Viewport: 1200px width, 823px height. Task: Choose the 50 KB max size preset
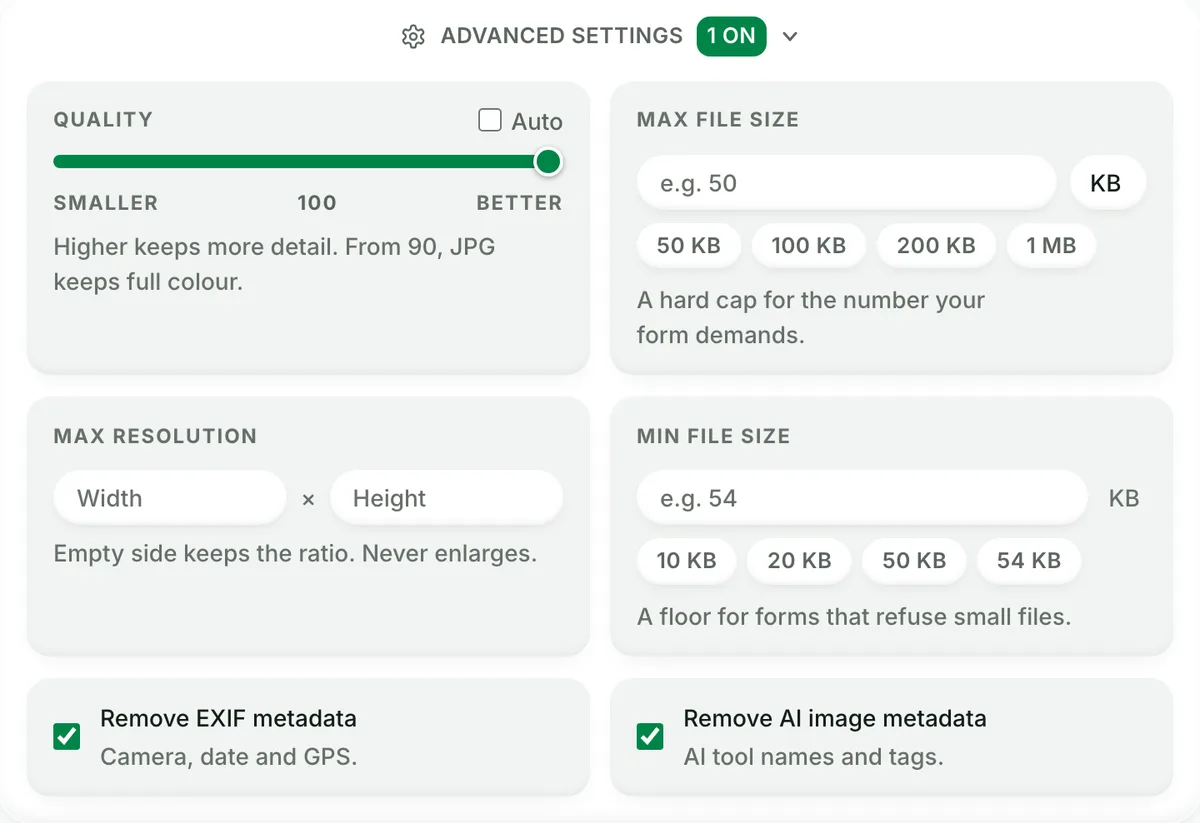coord(689,246)
